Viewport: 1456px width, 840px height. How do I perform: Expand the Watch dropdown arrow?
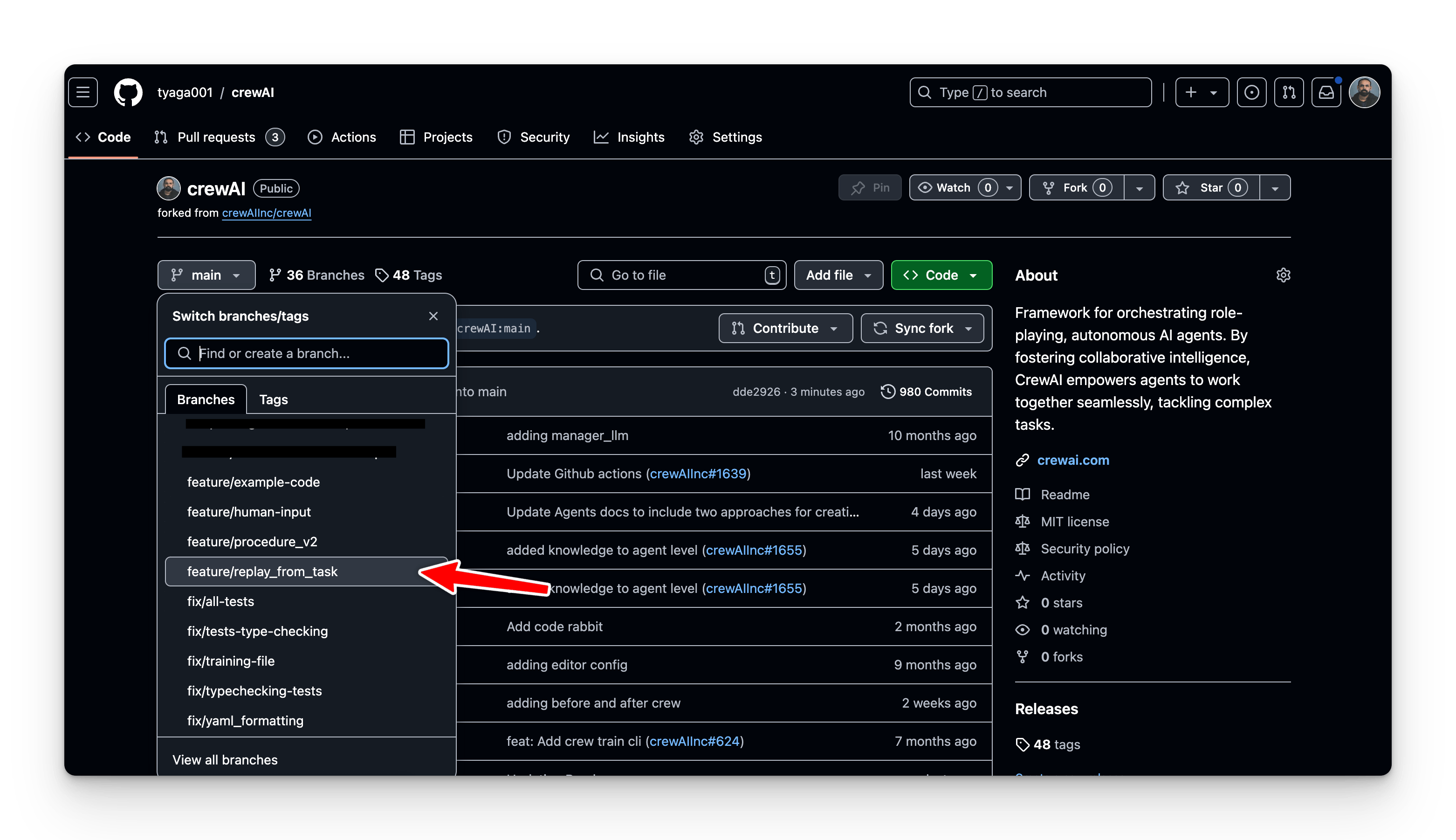pos(1008,188)
